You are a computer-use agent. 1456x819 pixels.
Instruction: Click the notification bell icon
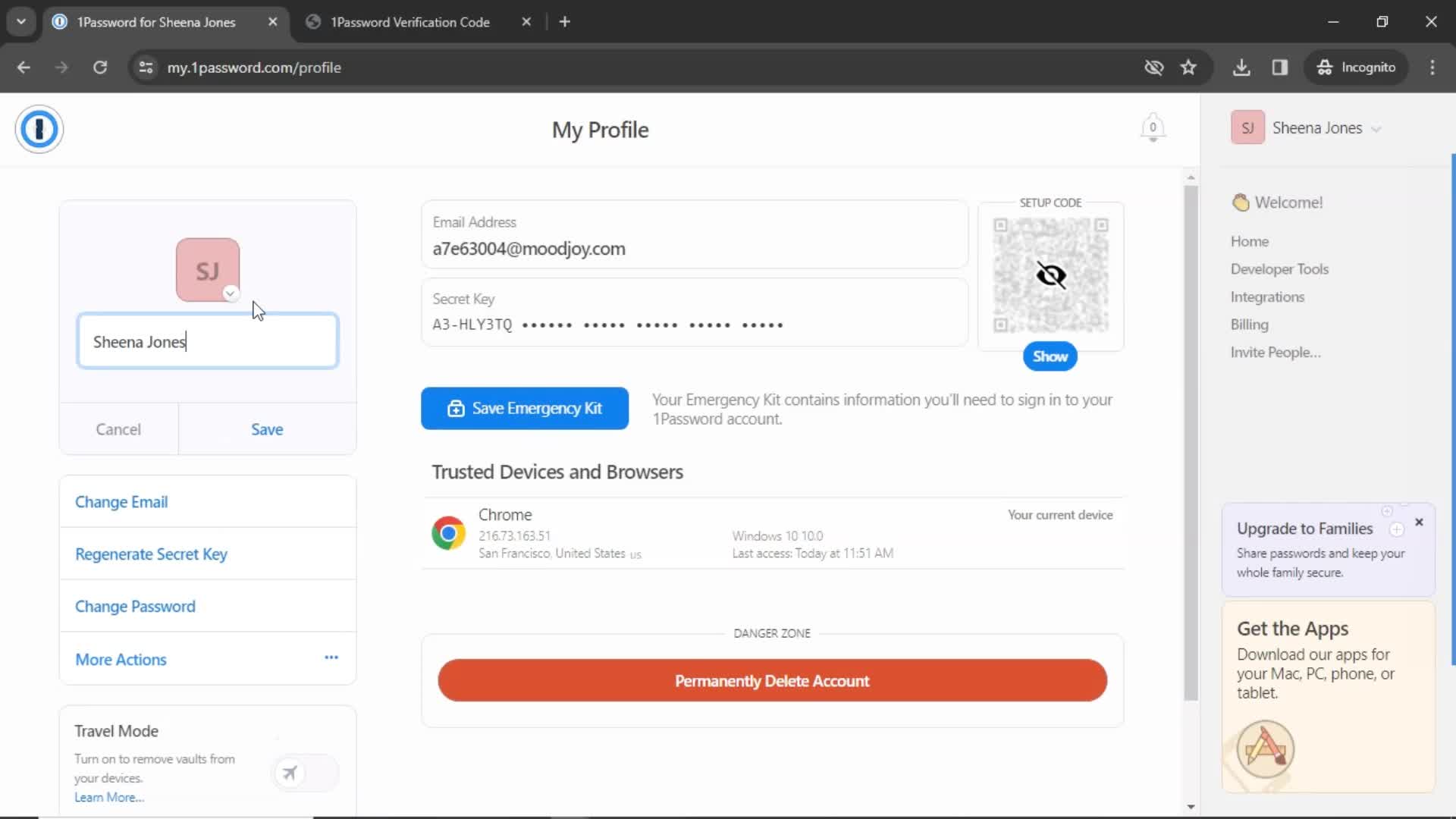coord(1152,128)
